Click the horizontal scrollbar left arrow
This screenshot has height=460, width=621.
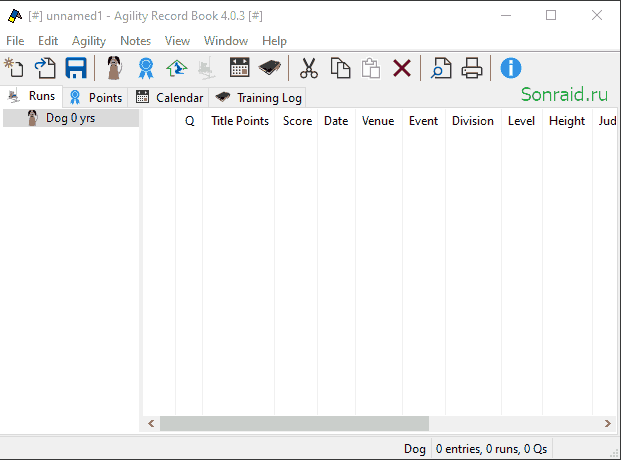click(151, 424)
